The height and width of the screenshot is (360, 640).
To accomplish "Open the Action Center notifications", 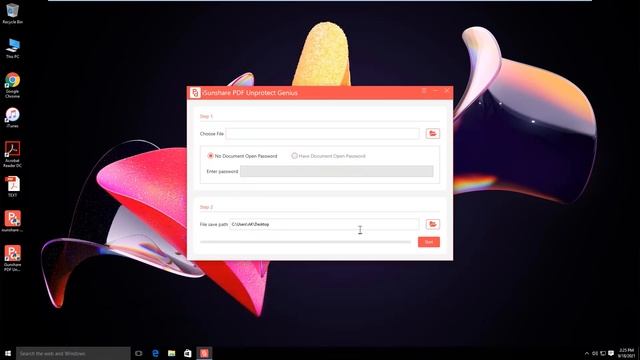I will (x=611, y=353).
